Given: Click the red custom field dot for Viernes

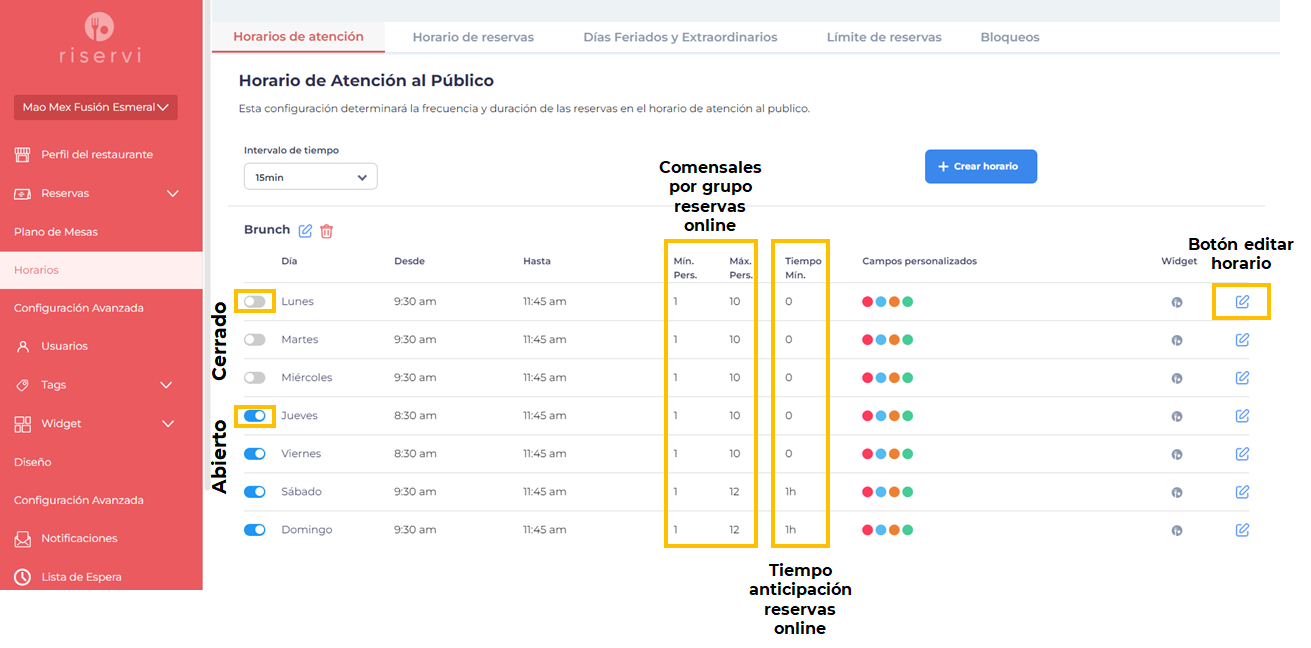Looking at the screenshot, I should coord(868,454).
